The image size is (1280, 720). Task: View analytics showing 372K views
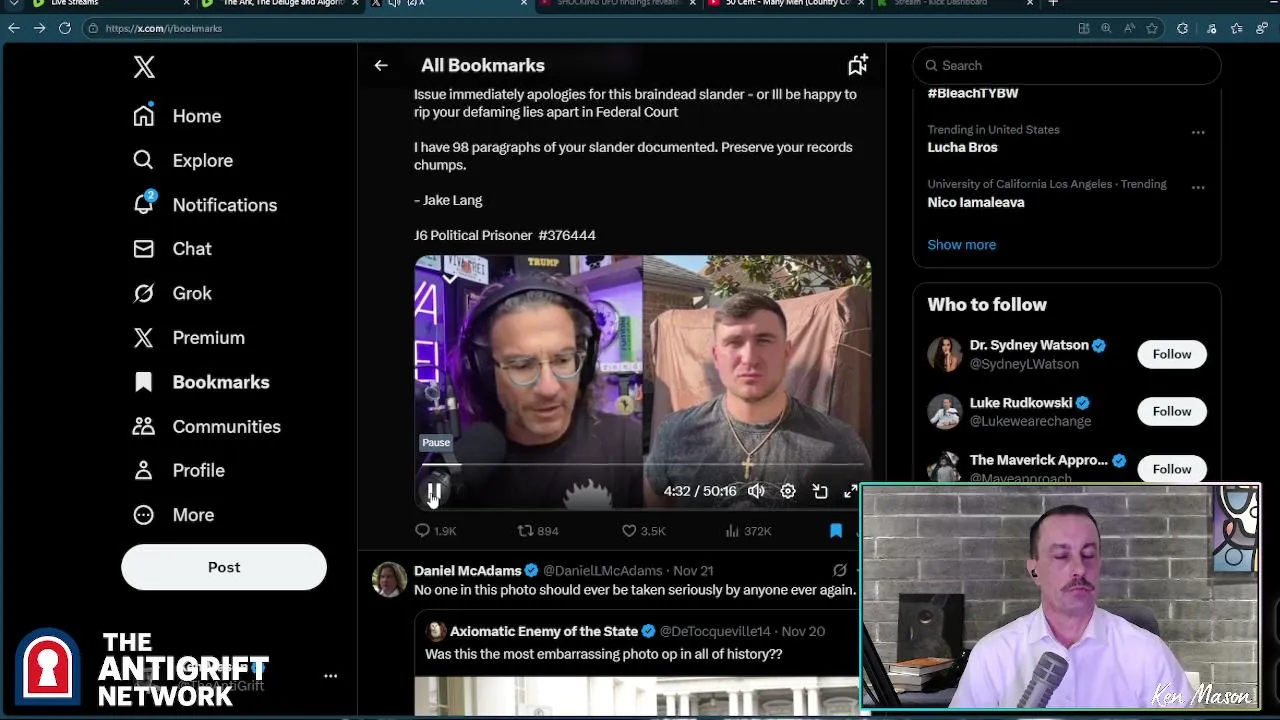pyautogui.click(x=748, y=531)
